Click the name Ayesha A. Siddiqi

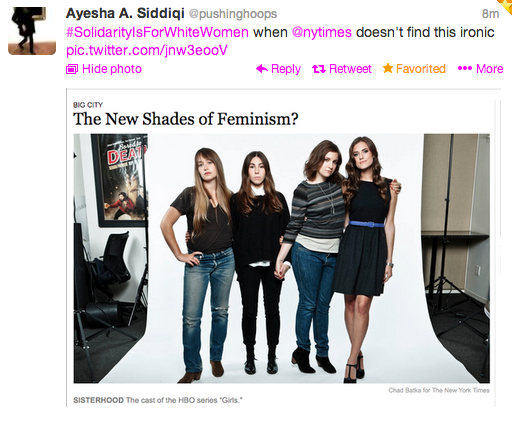[x=125, y=13]
